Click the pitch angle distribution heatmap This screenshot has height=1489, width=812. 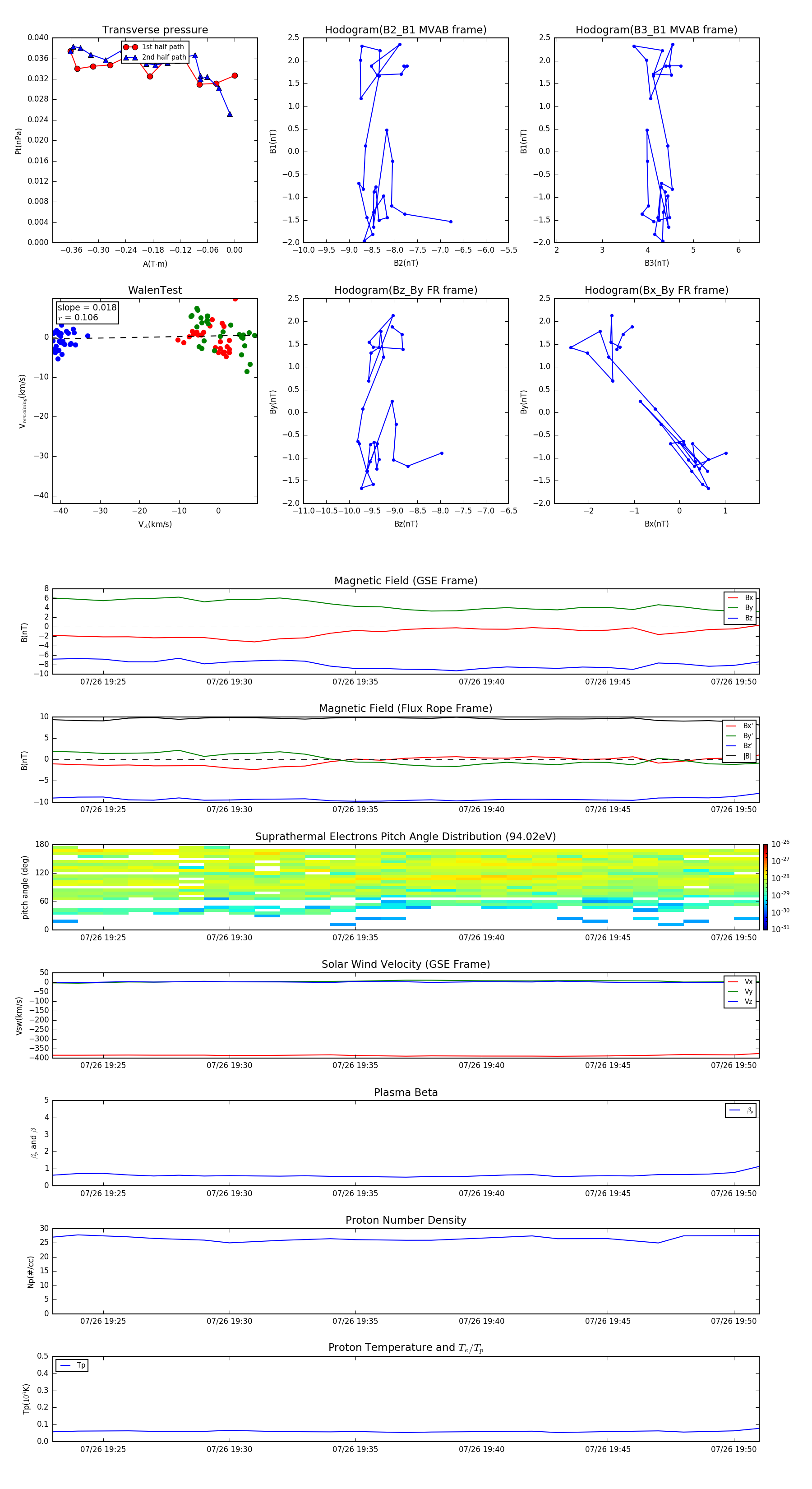(406, 887)
